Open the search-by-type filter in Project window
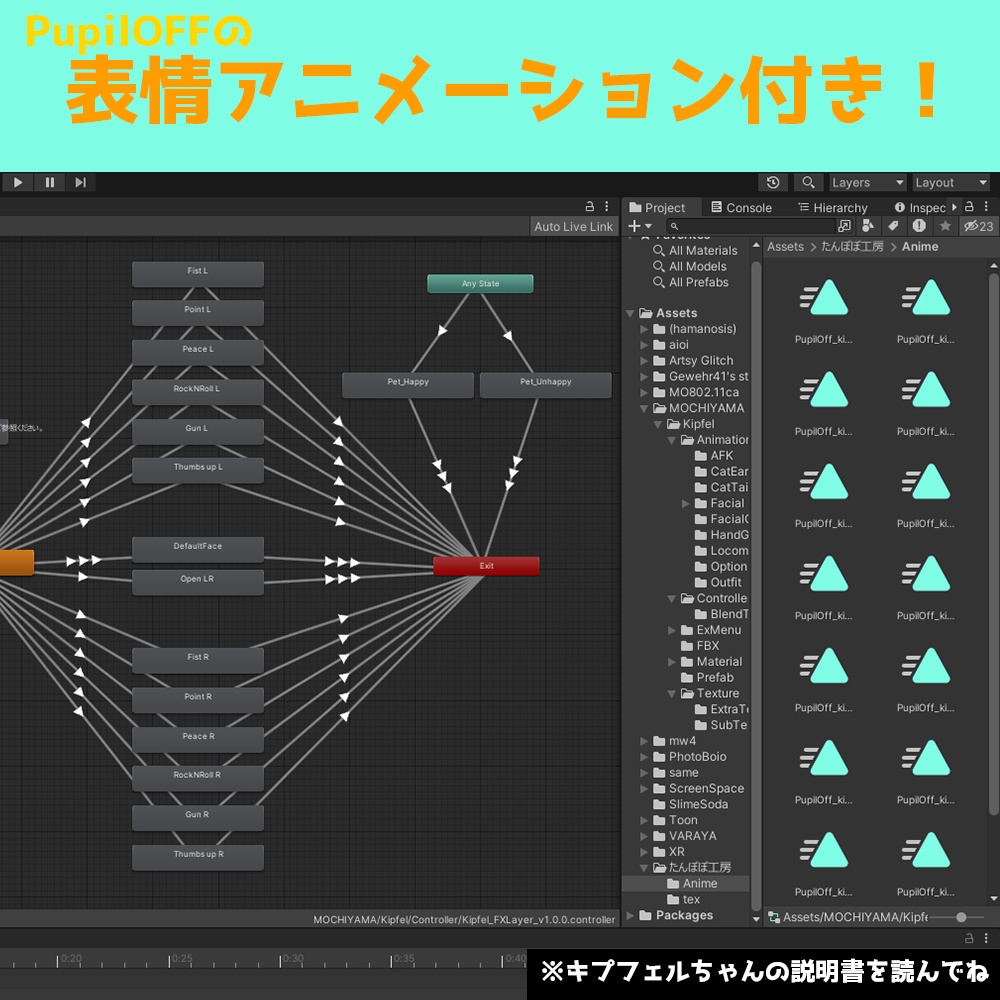 click(868, 226)
